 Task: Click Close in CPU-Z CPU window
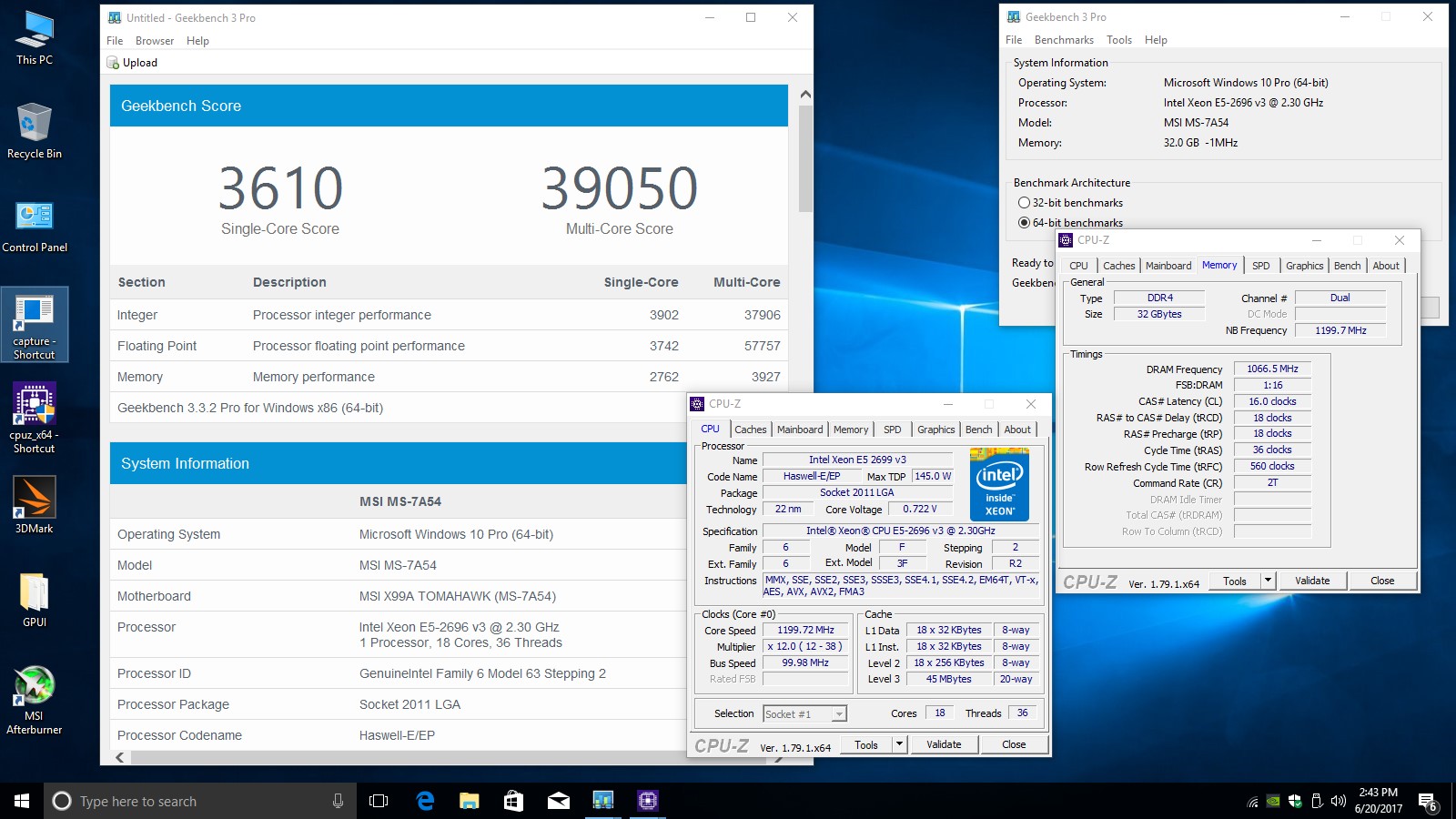click(x=1014, y=744)
